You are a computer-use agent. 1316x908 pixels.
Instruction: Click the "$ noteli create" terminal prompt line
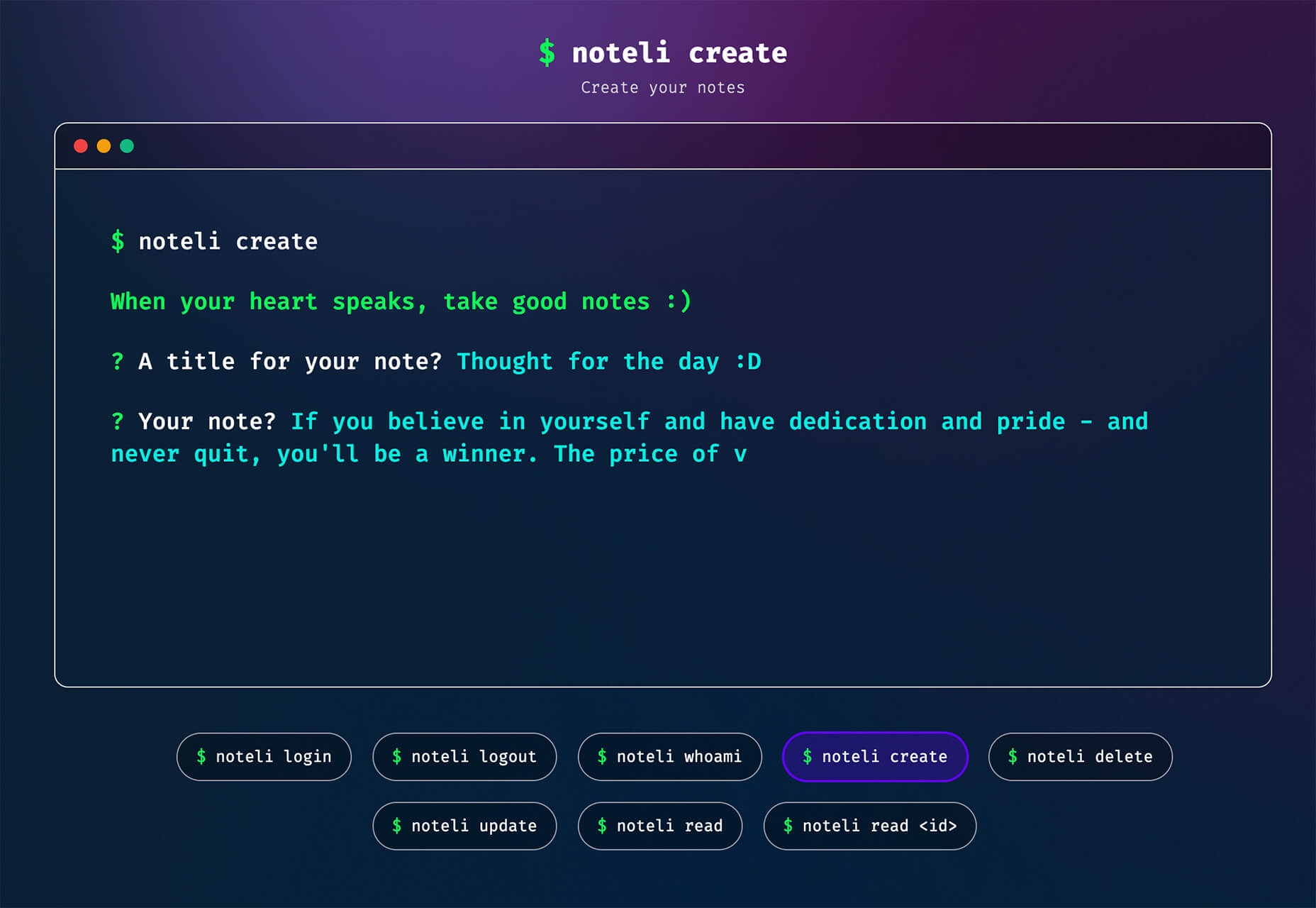point(214,242)
